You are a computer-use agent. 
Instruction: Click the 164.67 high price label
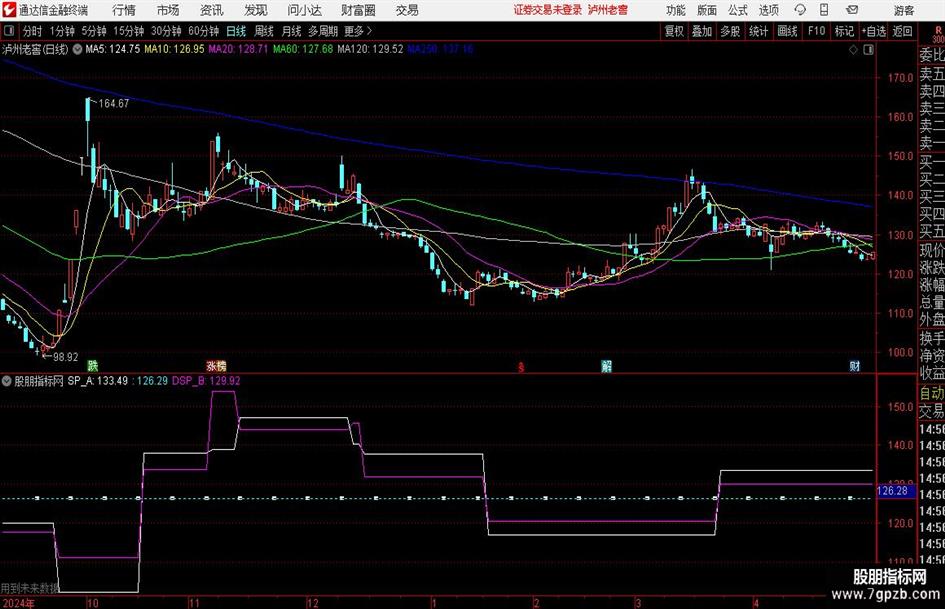(x=114, y=103)
